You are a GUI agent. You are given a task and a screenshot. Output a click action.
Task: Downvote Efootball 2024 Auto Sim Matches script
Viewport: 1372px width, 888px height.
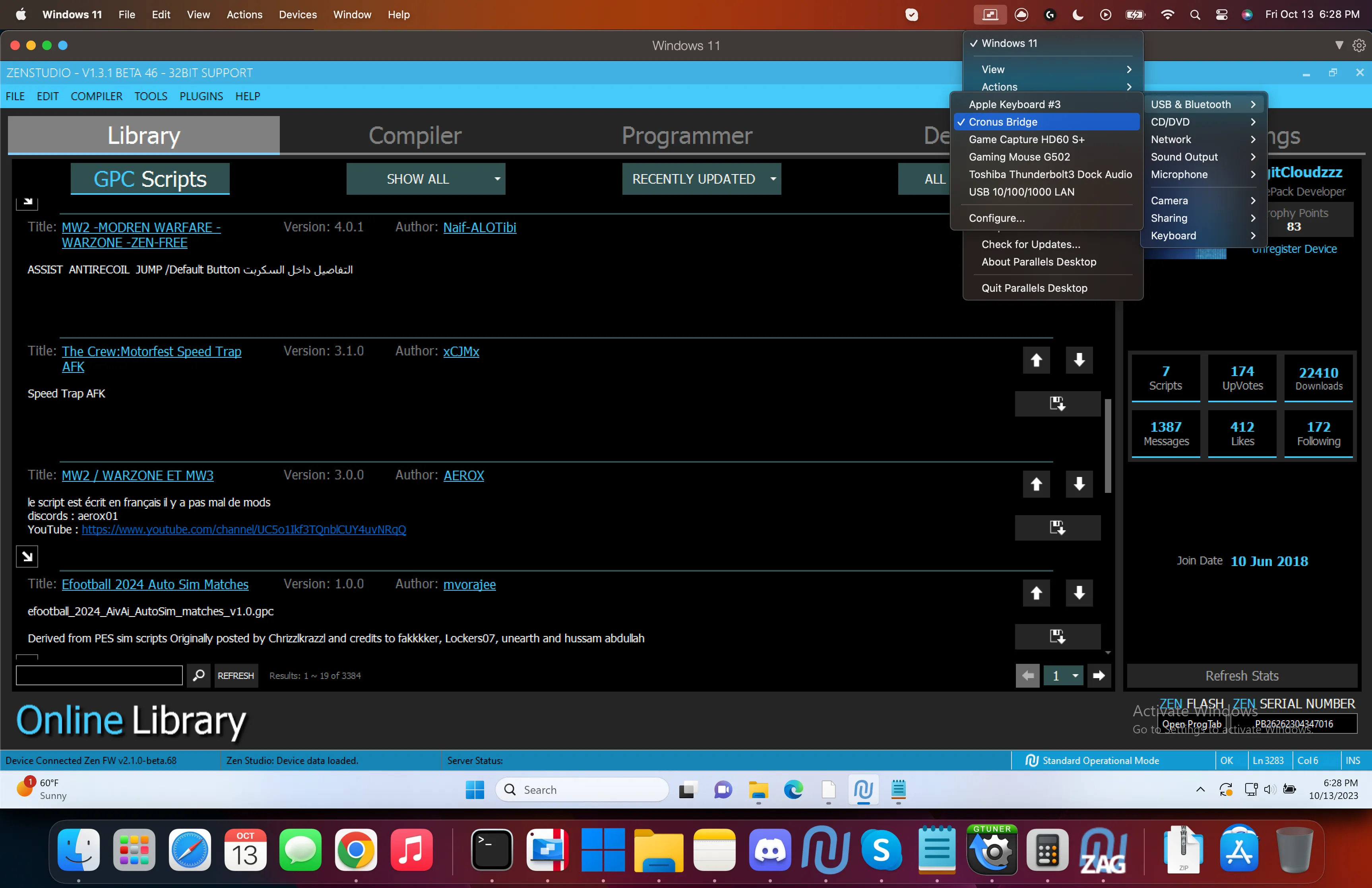click(1079, 593)
